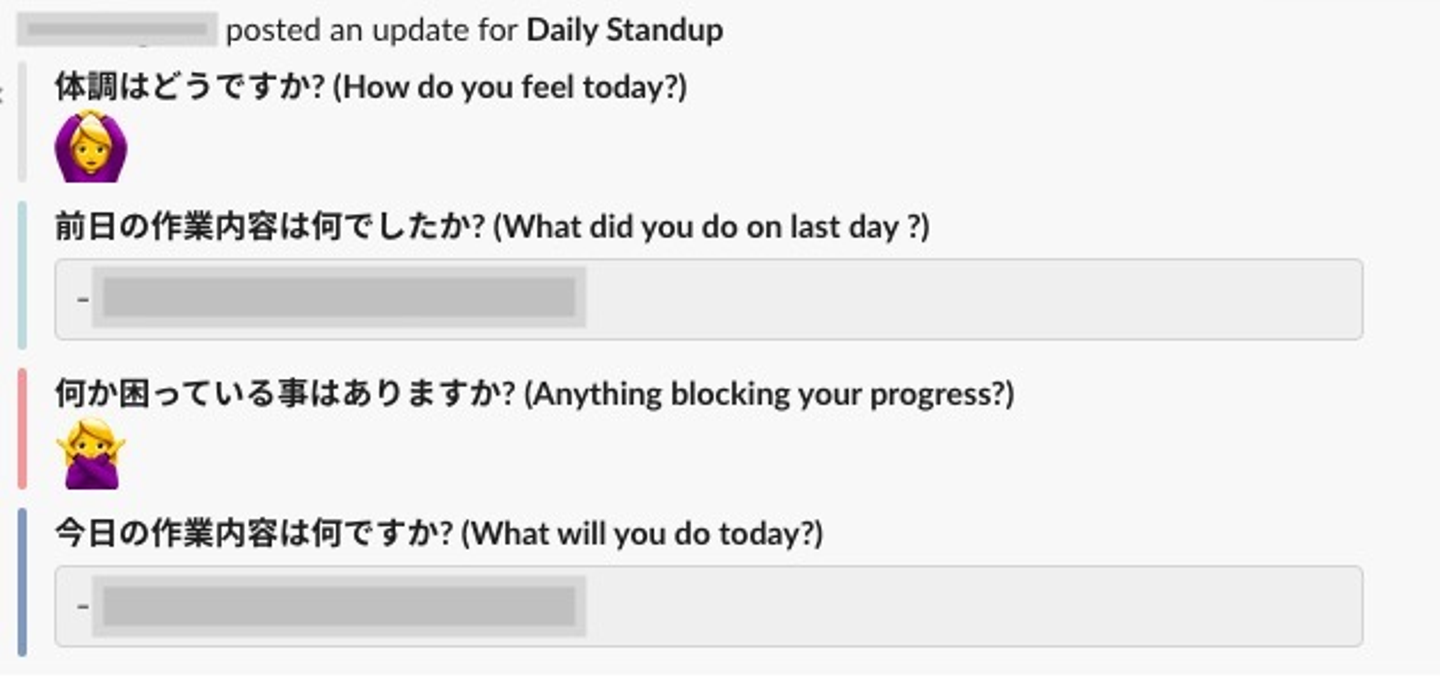1440x678 pixels.
Task: Select the heading 前日の作業内容は何でしたか?
Action: [x=271, y=227]
